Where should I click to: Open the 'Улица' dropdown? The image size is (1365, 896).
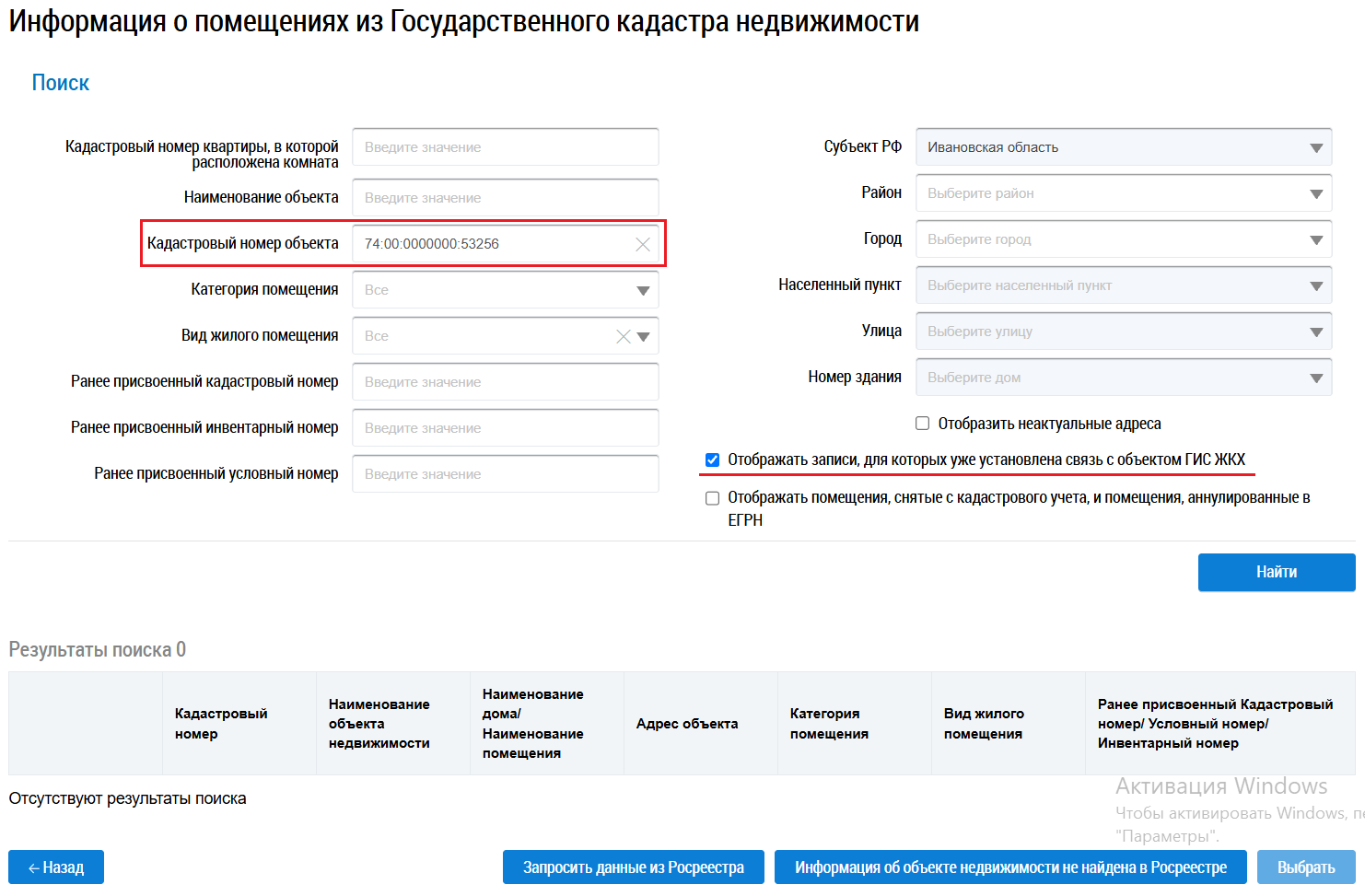(1124, 332)
